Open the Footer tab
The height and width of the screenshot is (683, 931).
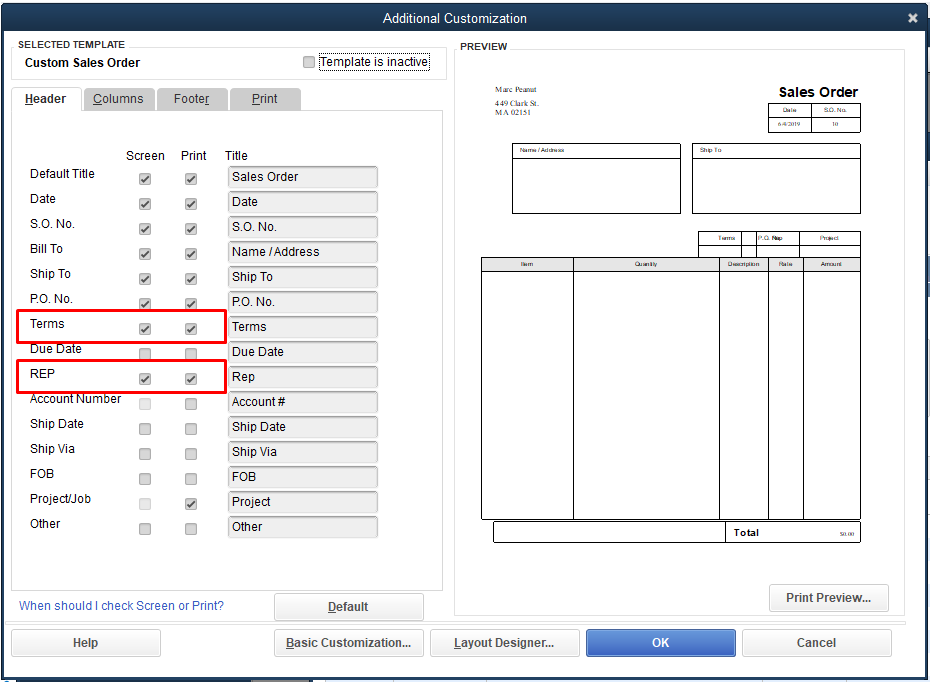point(192,99)
